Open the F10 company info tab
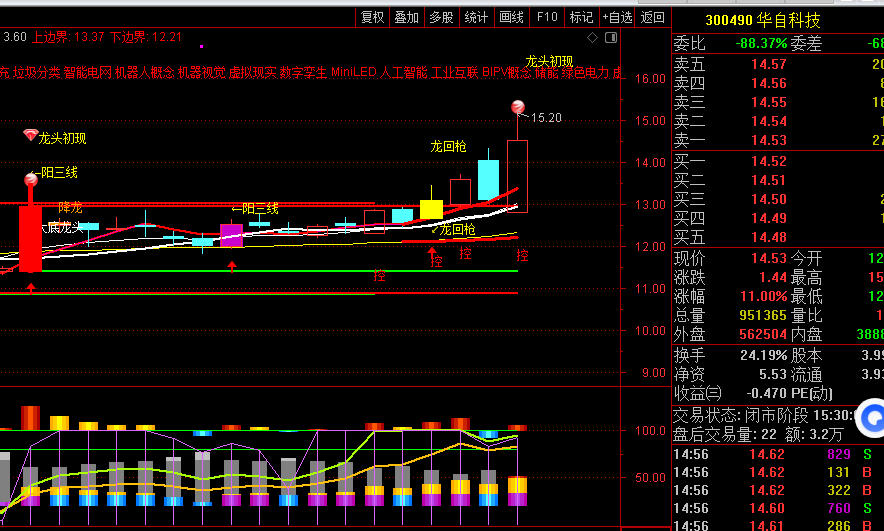 pyautogui.click(x=546, y=17)
